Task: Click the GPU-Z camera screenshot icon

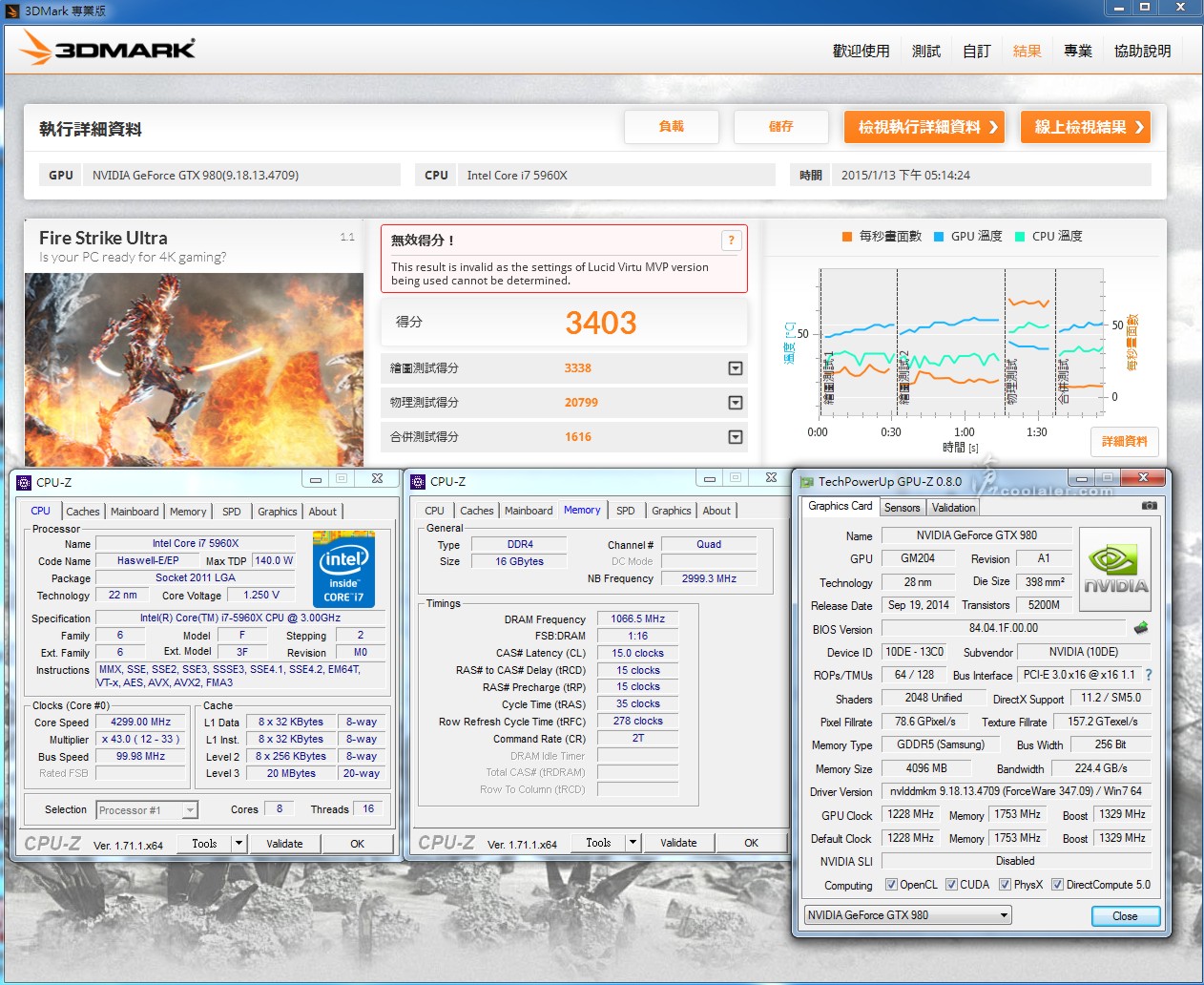Action: [x=1150, y=506]
